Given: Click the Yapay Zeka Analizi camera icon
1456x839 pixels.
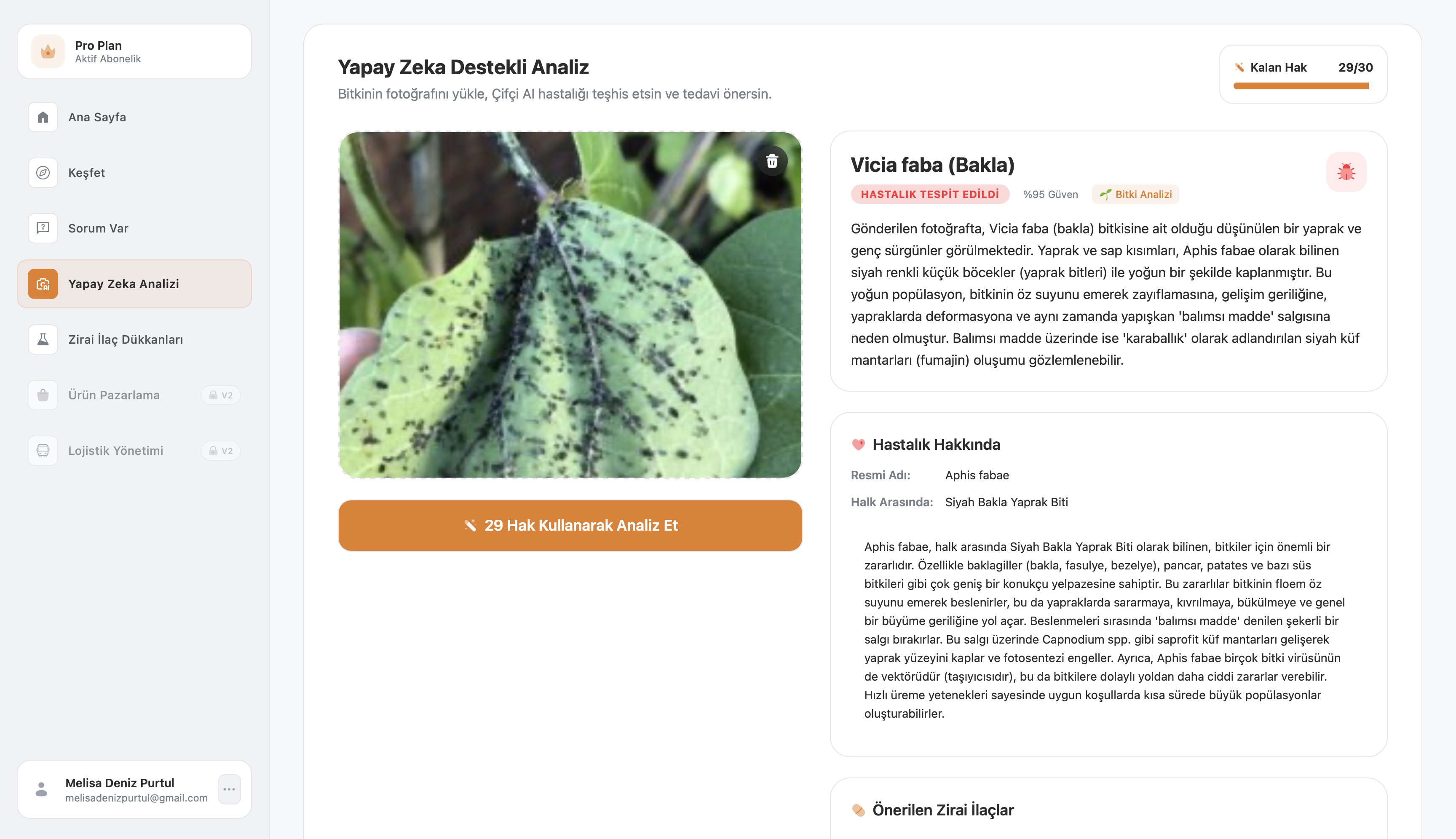Looking at the screenshot, I should pos(43,284).
